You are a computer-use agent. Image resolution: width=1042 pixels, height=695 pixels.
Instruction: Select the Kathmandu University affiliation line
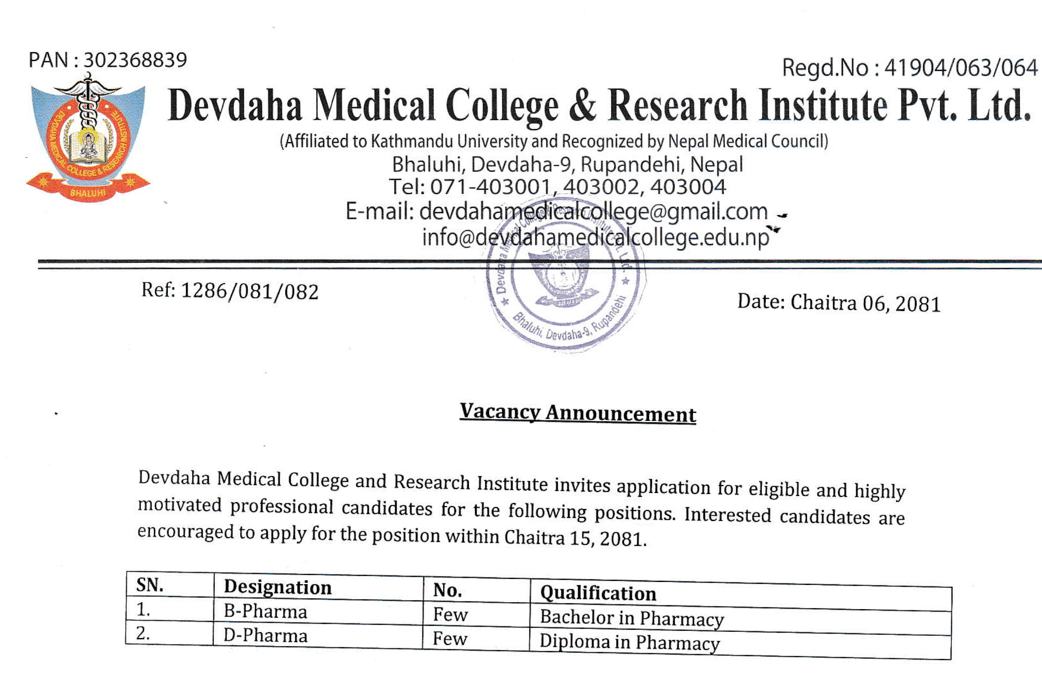(554, 140)
